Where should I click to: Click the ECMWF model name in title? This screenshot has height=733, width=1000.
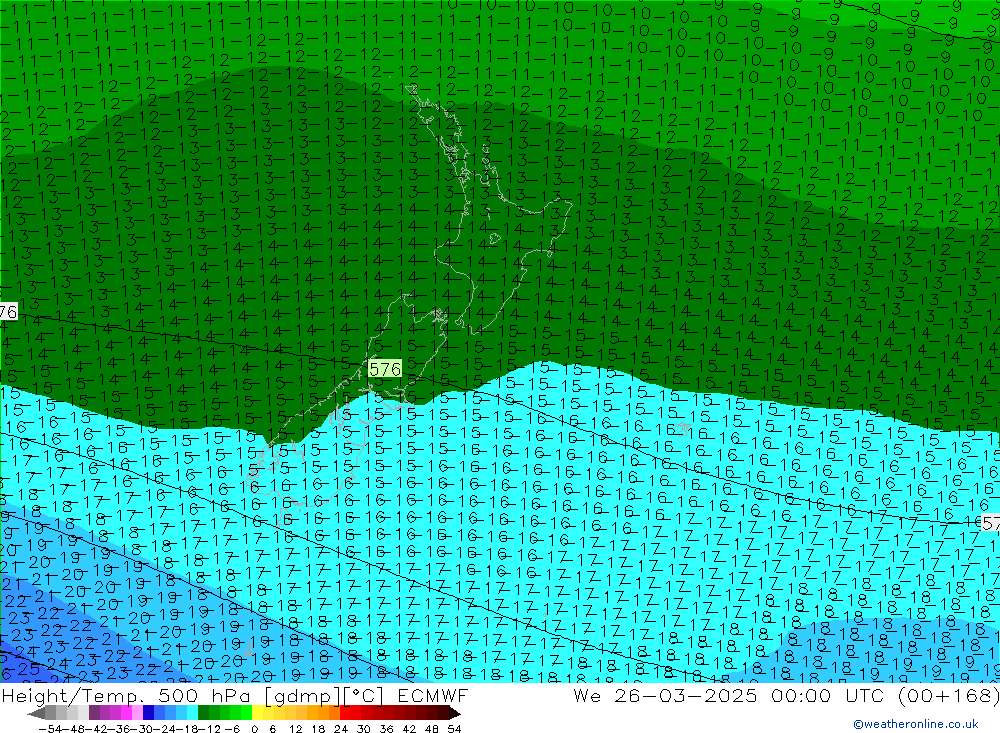click(x=433, y=695)
